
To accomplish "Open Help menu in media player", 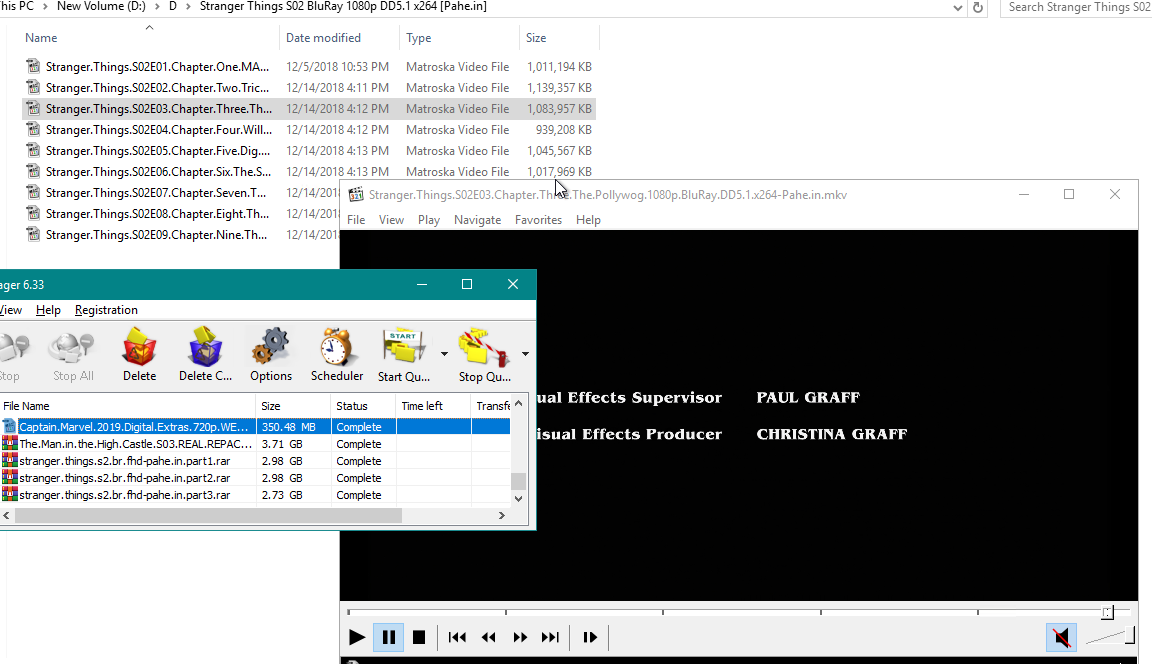I will 588,220.
